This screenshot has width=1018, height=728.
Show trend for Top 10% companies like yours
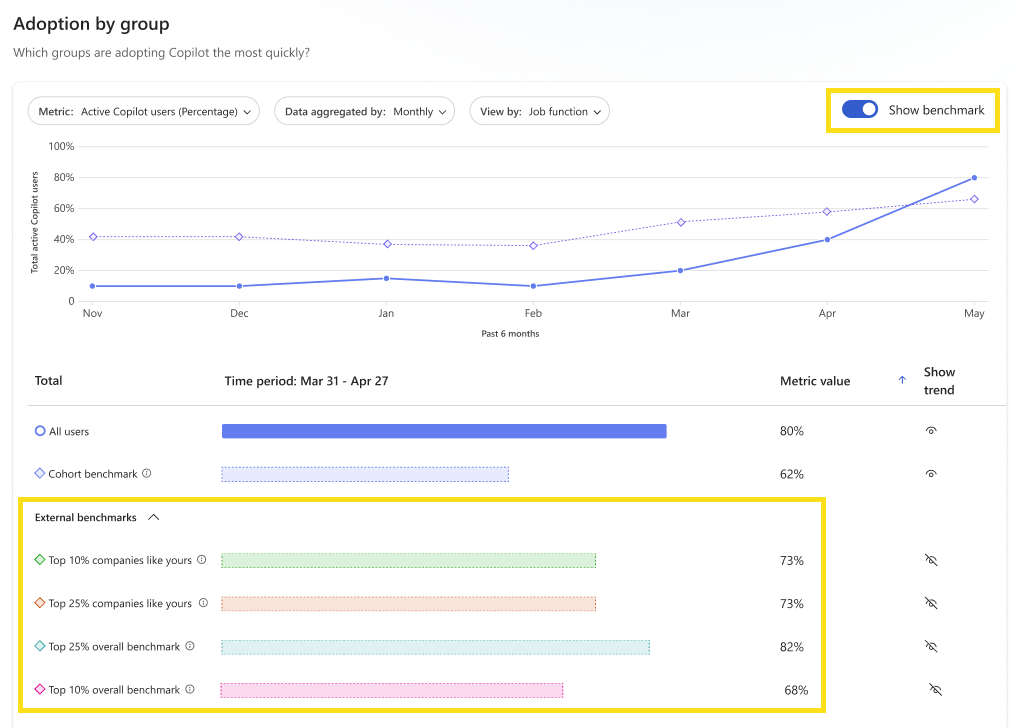931,560
